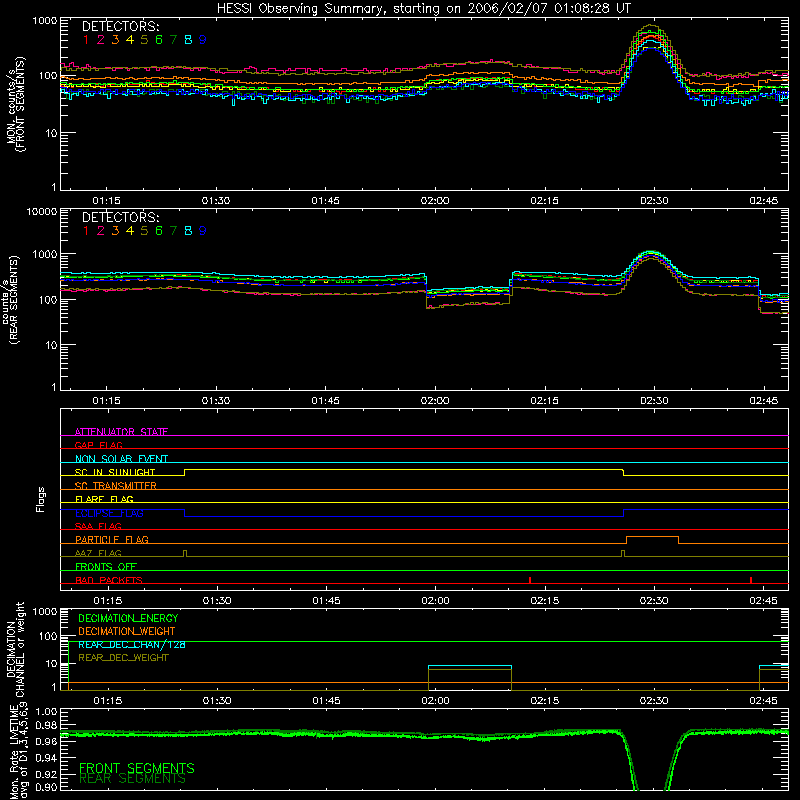This screenshot has height=800, width=800.
Task: Select detector 3 in front segments legend
Action: pyautogui.click(x=115, y=40)
